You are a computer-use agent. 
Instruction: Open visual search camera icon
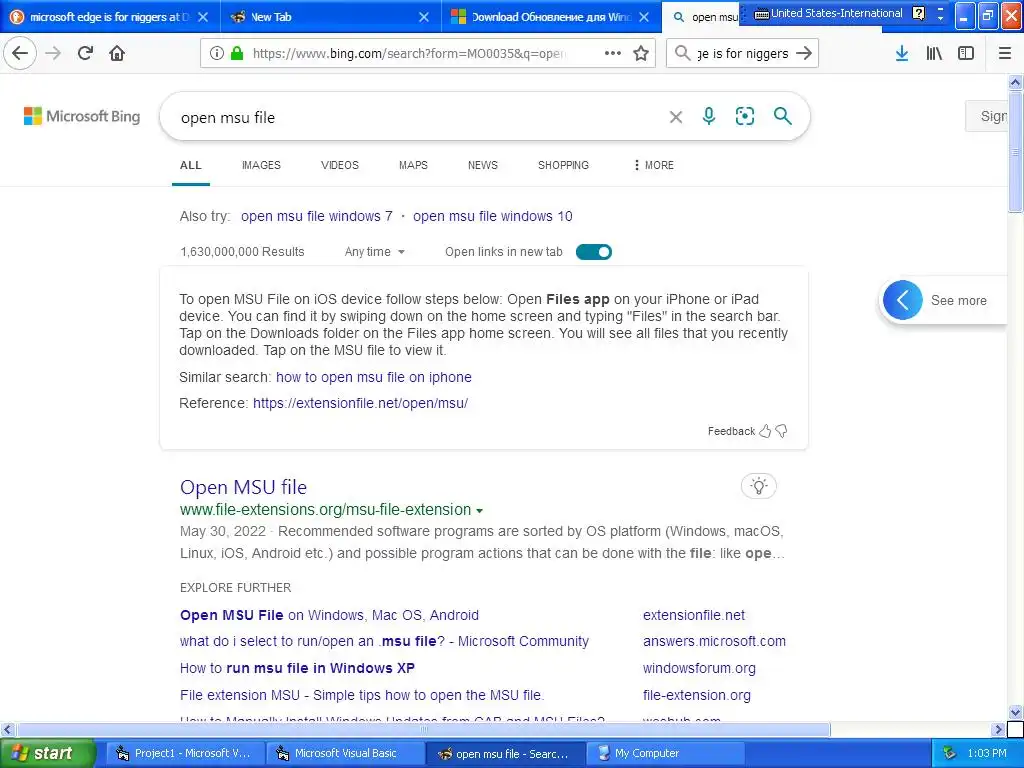(744, 116)
